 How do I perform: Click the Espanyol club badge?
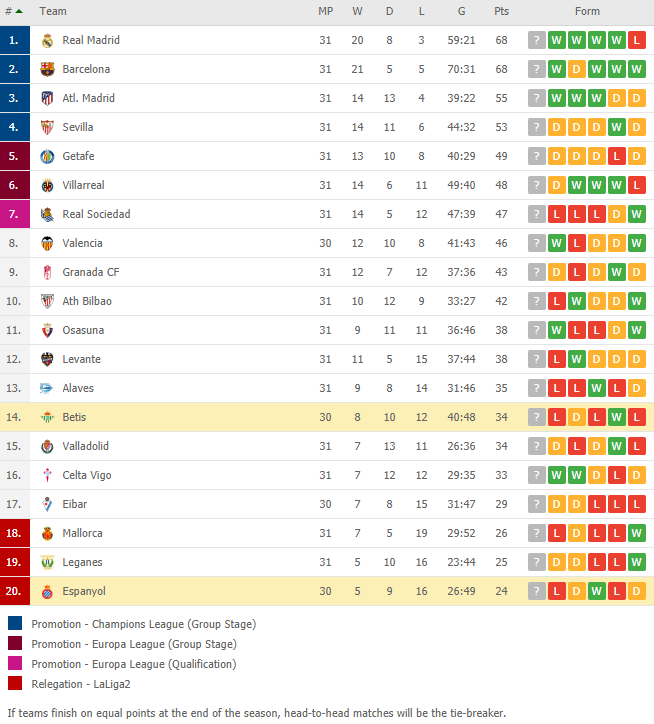(x=47, y=591)
